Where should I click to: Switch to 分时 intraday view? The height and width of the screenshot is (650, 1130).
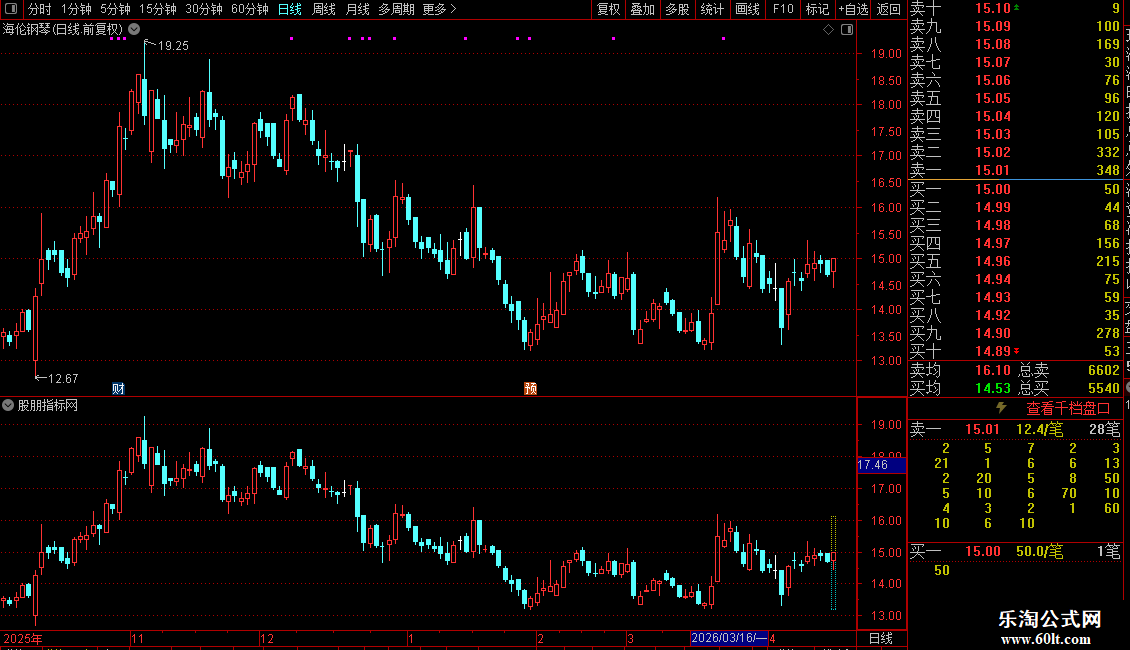click(x=40, y=9)
